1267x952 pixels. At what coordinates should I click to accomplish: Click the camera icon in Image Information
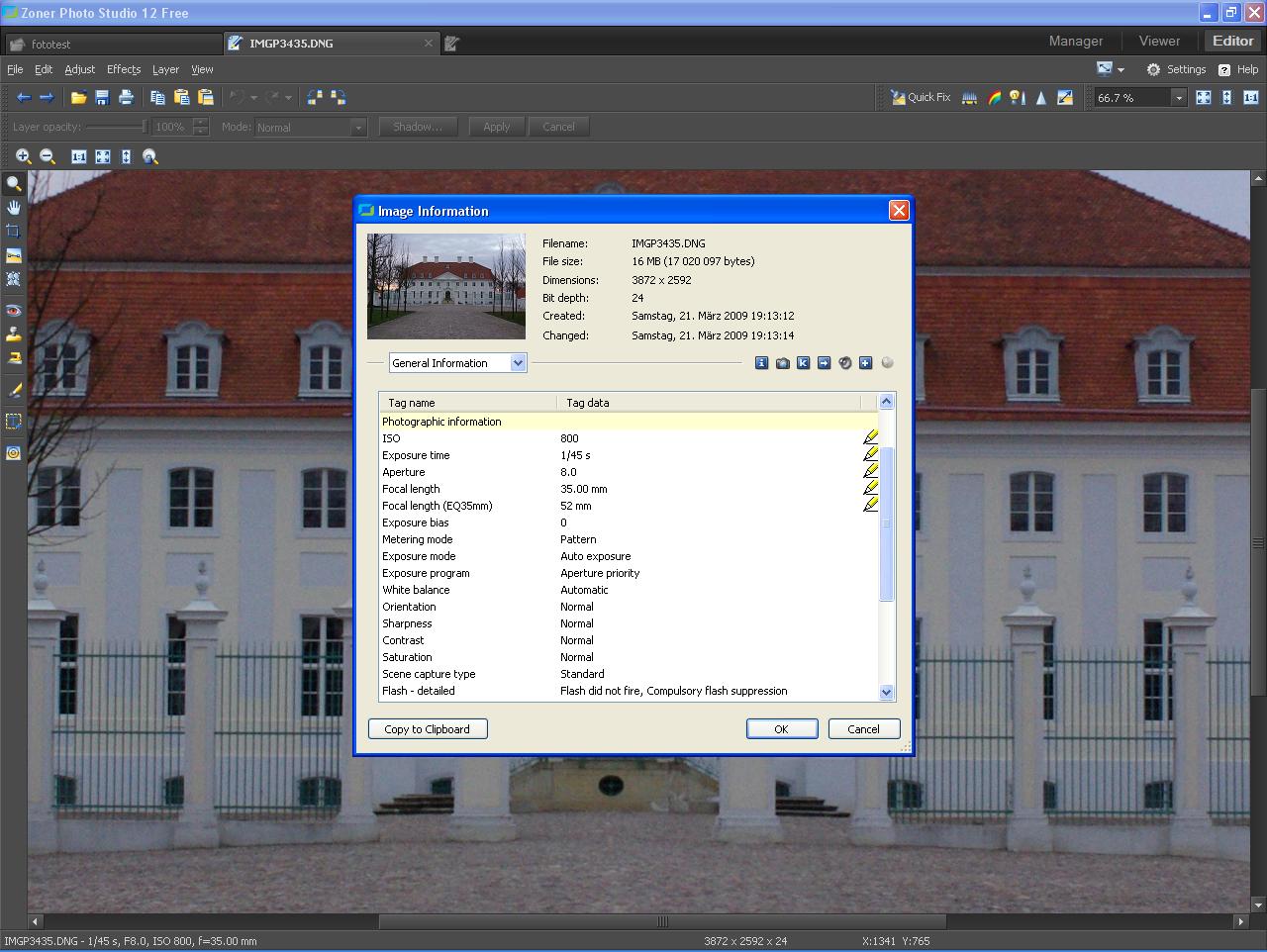point(782,363)
